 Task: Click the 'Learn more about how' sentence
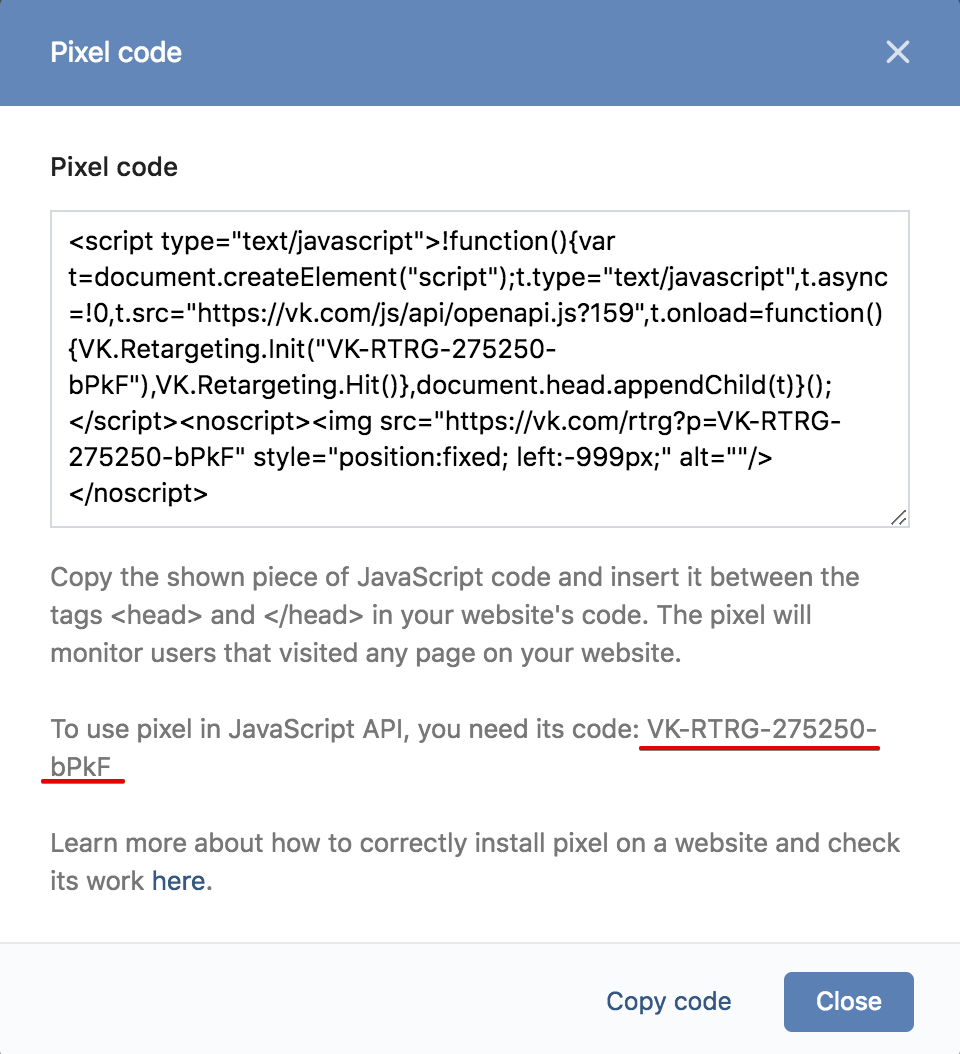point(475,862)
